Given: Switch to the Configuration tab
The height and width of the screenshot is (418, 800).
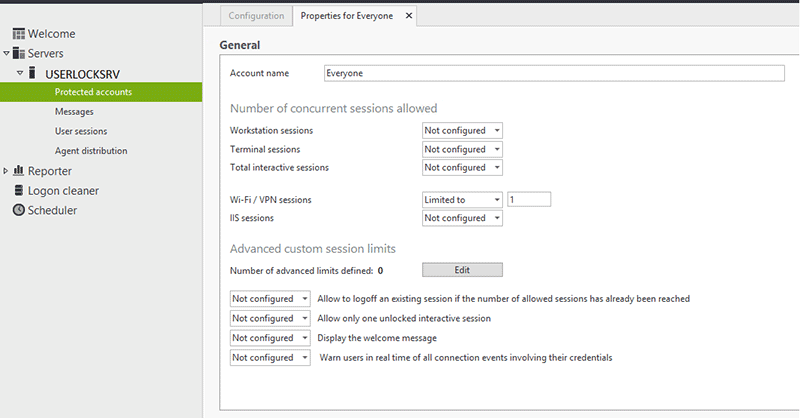Looking at the screenshot, I should [256, 16].
